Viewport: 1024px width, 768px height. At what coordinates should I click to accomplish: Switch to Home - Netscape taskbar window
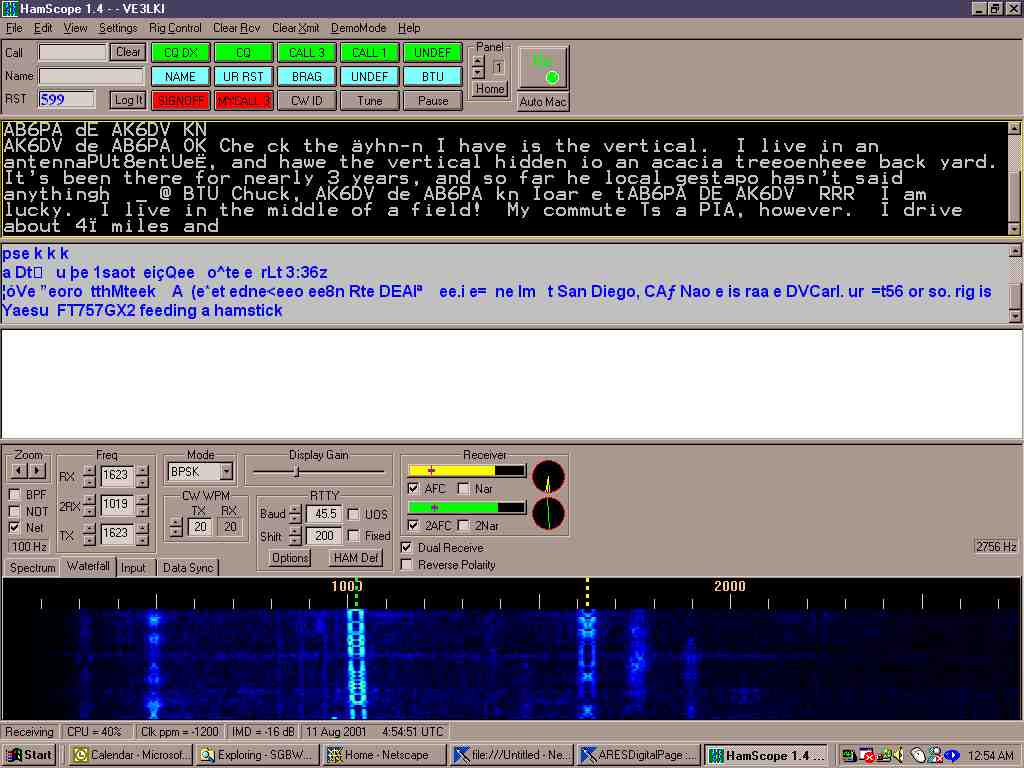[x=385, y=755]
